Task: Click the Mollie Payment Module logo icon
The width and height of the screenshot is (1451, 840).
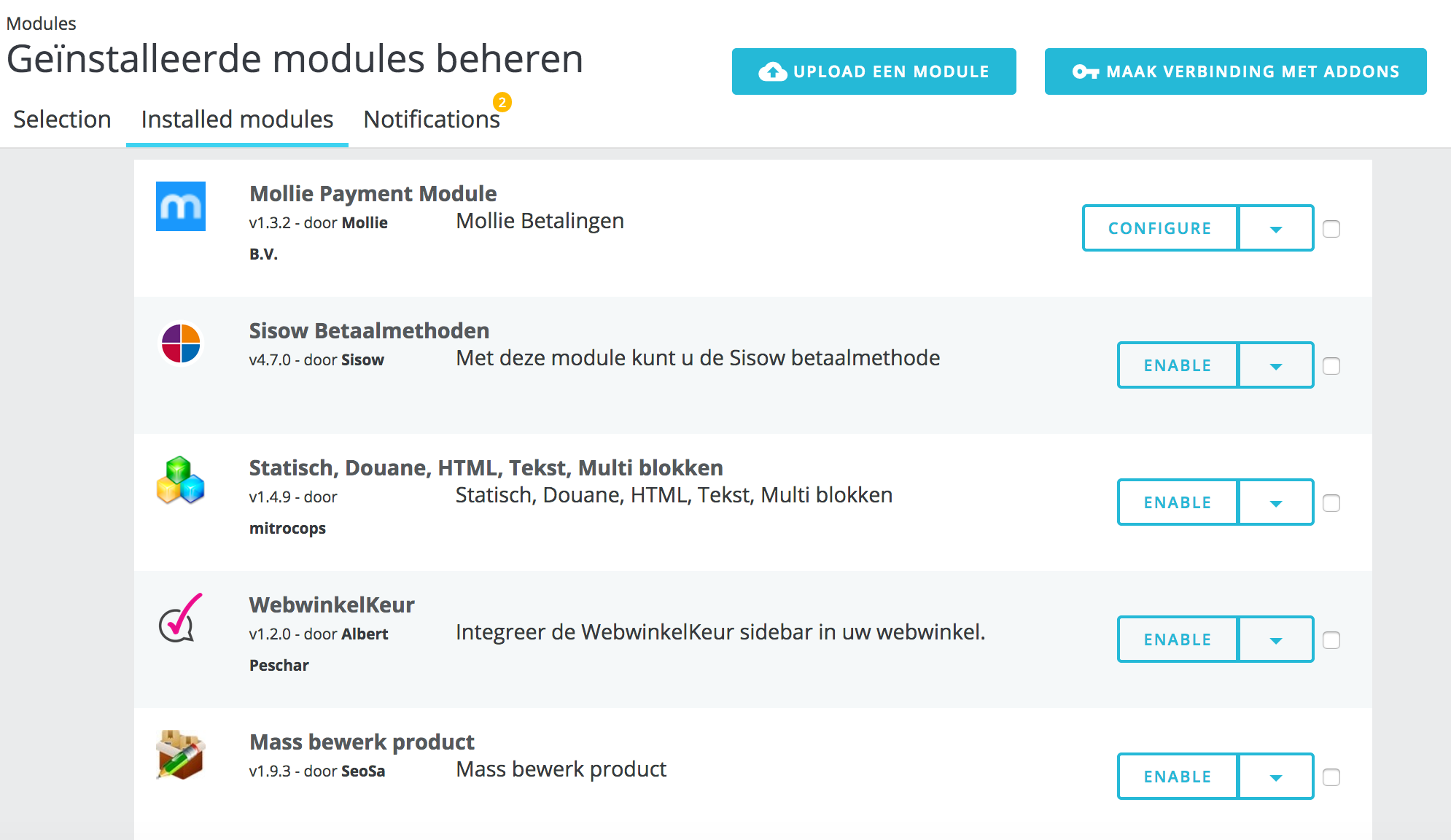Action: coord(181,206)
